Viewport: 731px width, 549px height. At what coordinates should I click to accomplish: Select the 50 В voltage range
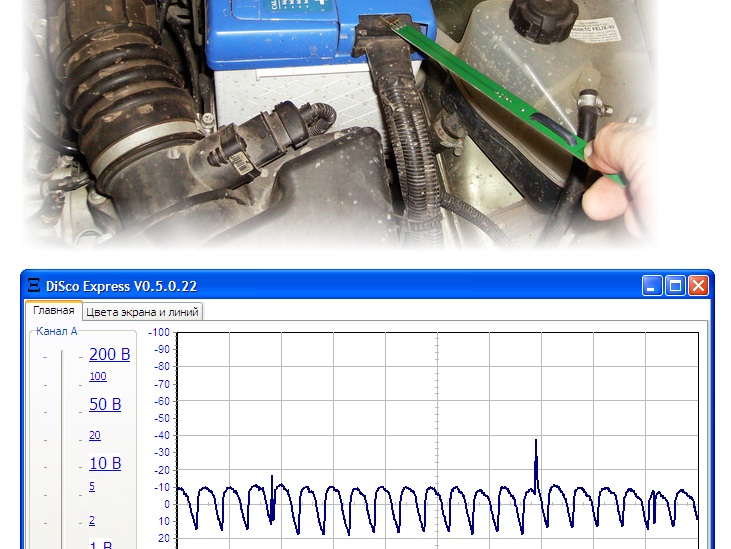pos(105,404)
